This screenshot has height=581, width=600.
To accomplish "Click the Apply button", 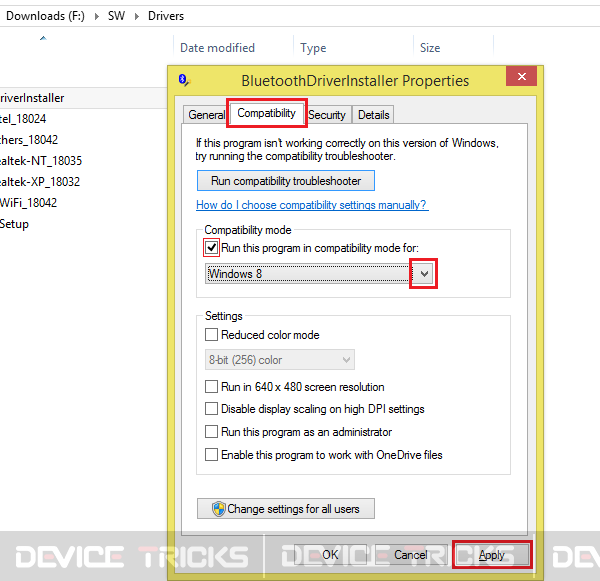I will 492,555.
